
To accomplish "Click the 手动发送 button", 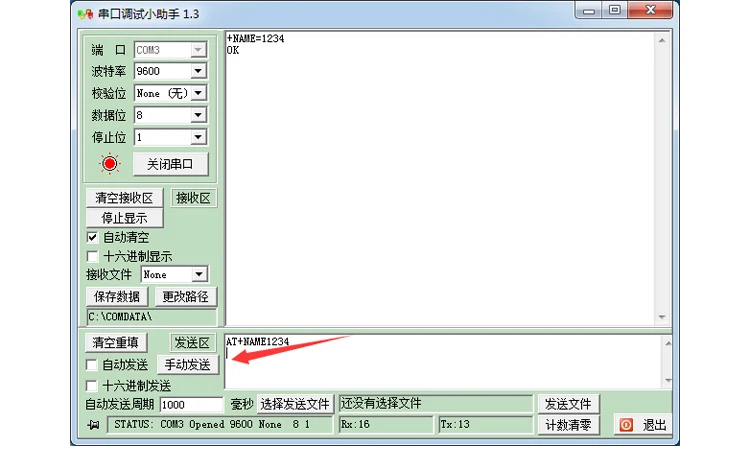I will tap(188, 365).
